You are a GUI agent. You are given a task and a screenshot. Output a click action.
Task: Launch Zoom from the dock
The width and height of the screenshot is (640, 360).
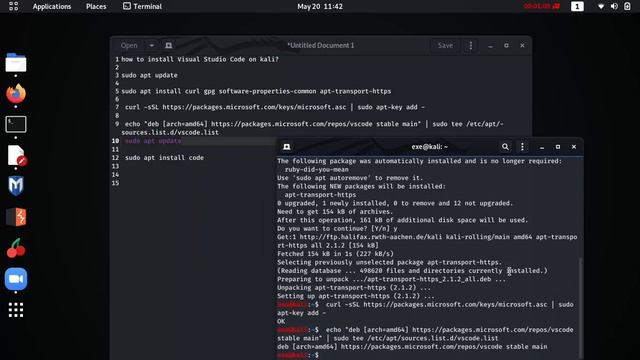click(x=16, y=279)
